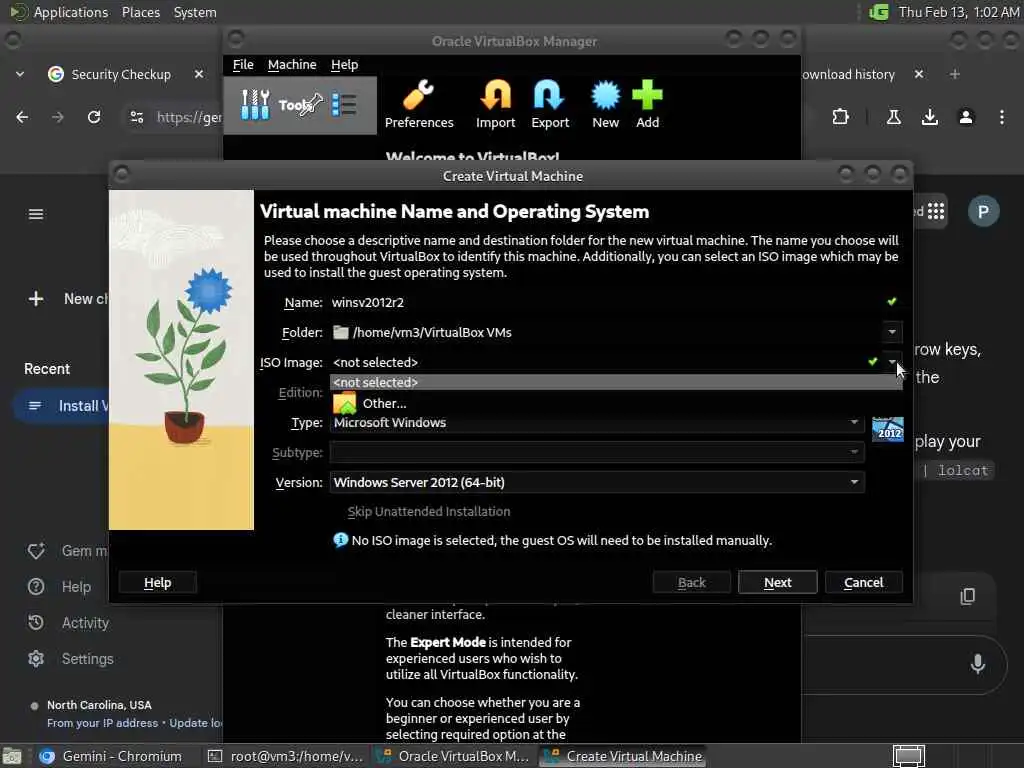This screenshot has width=1024, height=768.
Task: Click the Help button in the wizard
Action: [157, 582]
